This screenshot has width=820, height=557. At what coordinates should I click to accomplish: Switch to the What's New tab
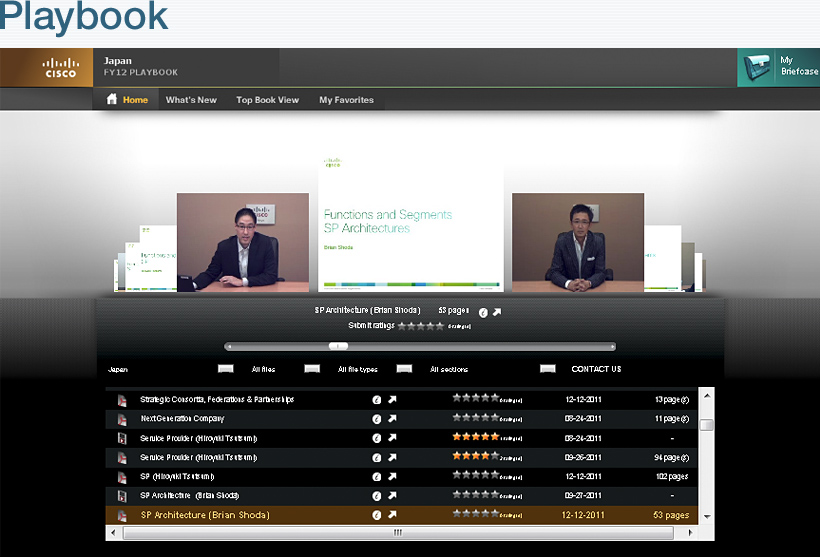click(x=191, y=100)
